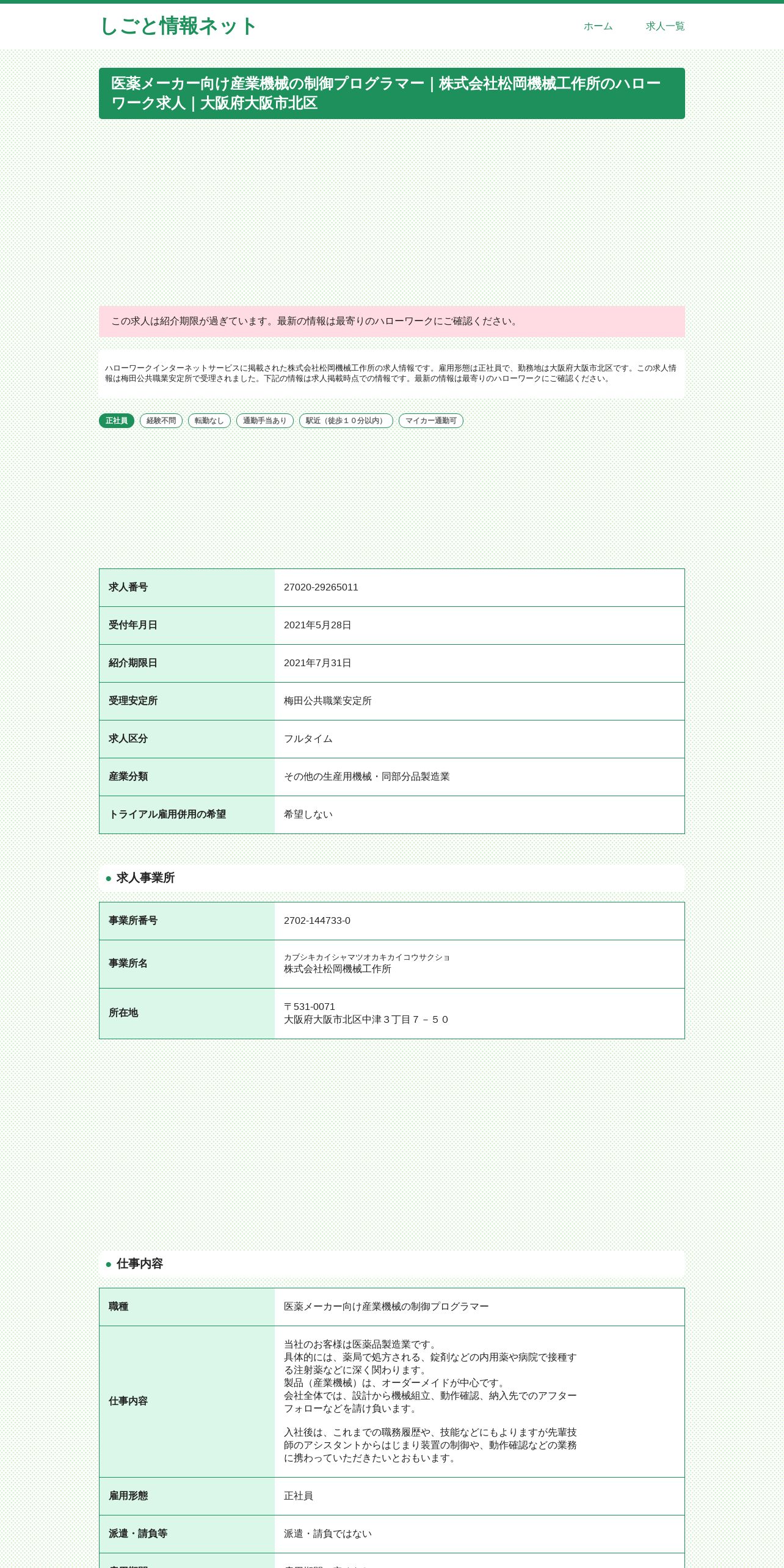Screen dimensions: 784x1568
Task: Click the 職種 row label
Action: tap(118, 1307)
